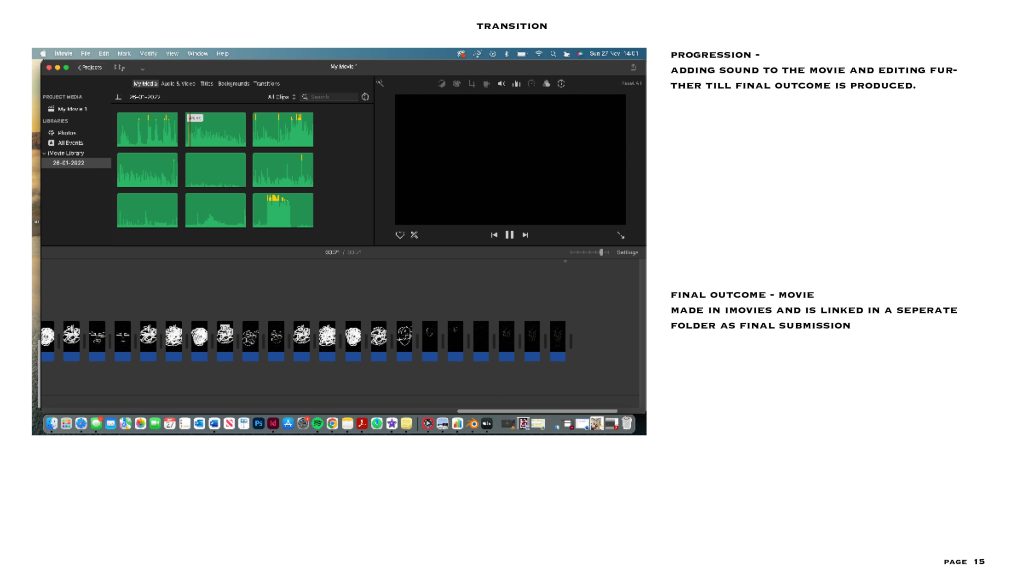Click the share export icon in title bar

click(633, 67)
